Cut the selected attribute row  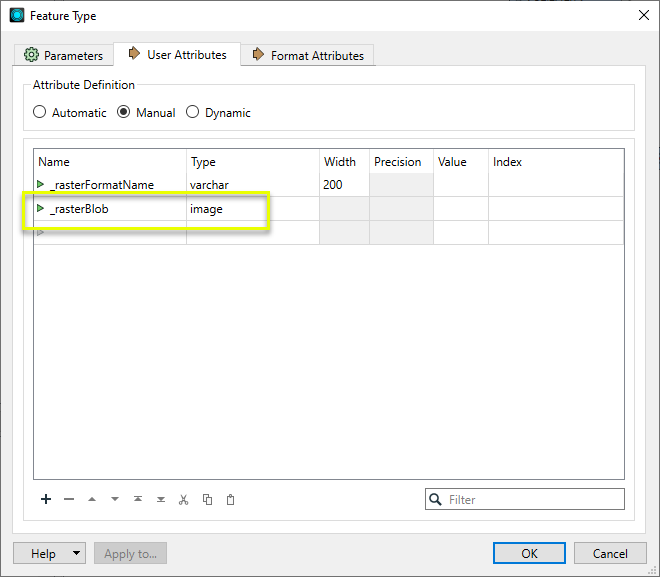coord(184,499)
